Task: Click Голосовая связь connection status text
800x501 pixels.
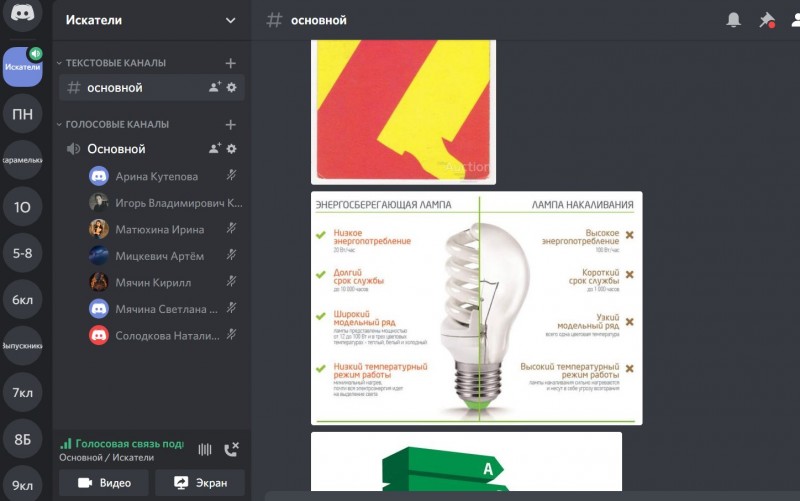Action: click(121, 443)
